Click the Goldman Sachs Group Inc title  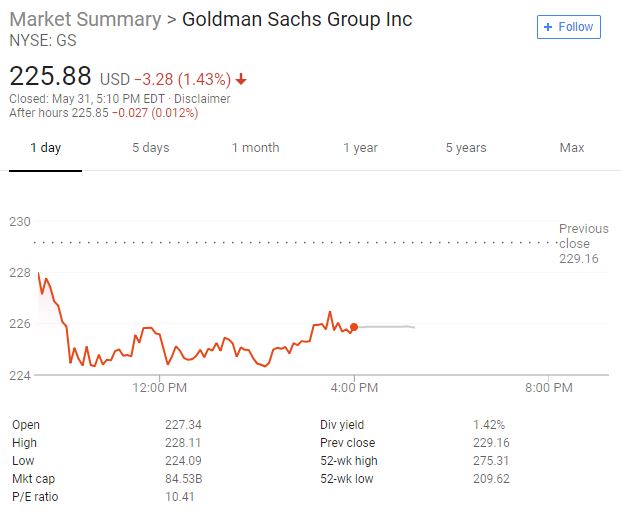(296, 20)
